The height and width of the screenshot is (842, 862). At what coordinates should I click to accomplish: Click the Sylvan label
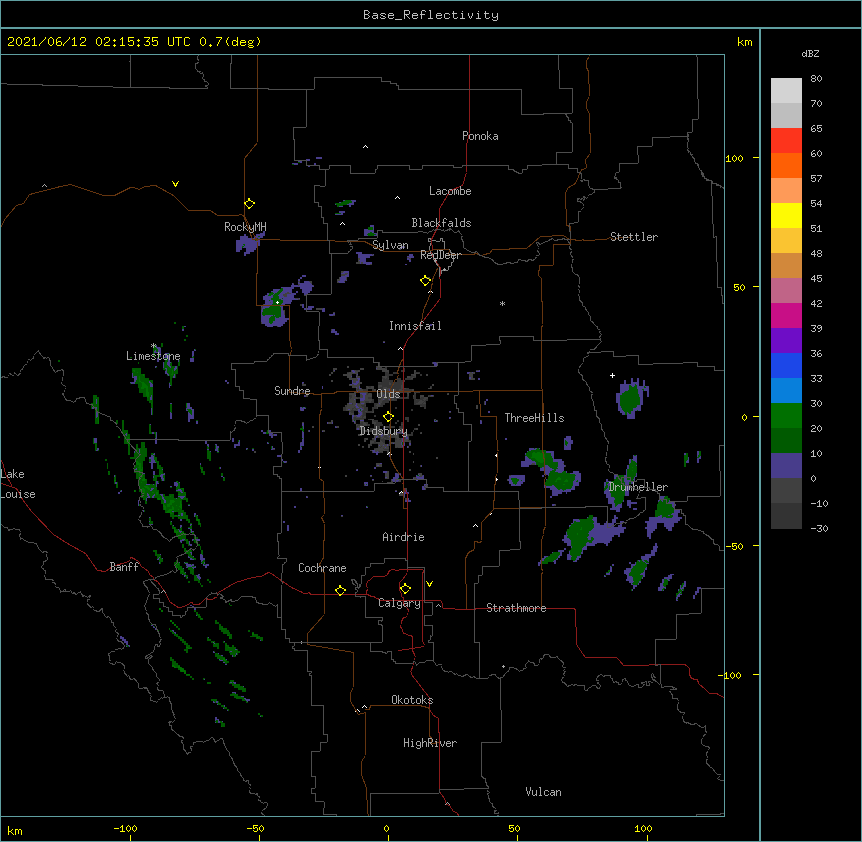(x=390, y=245)
